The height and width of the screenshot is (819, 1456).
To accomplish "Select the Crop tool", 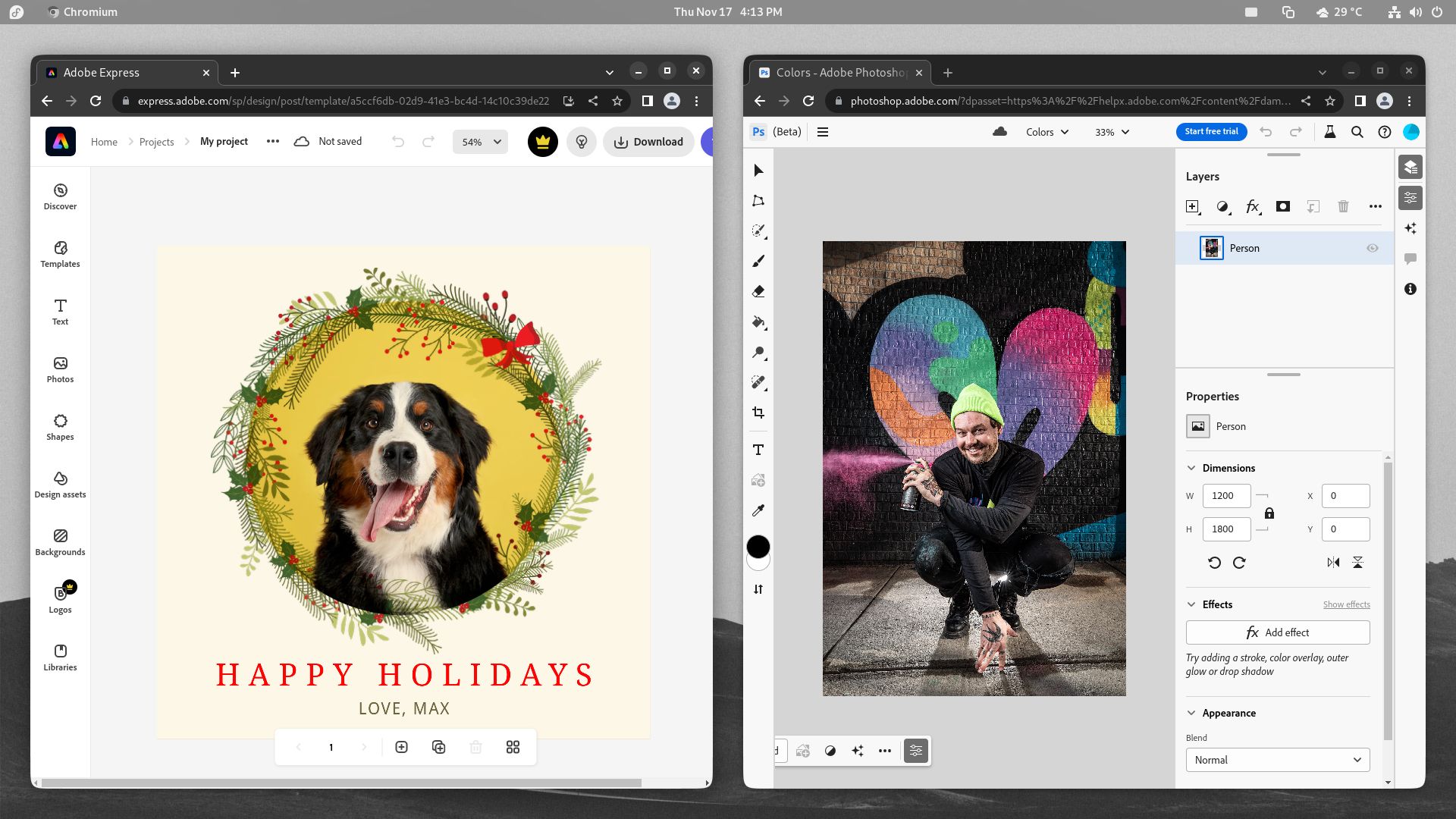I will tap(758, 413).
